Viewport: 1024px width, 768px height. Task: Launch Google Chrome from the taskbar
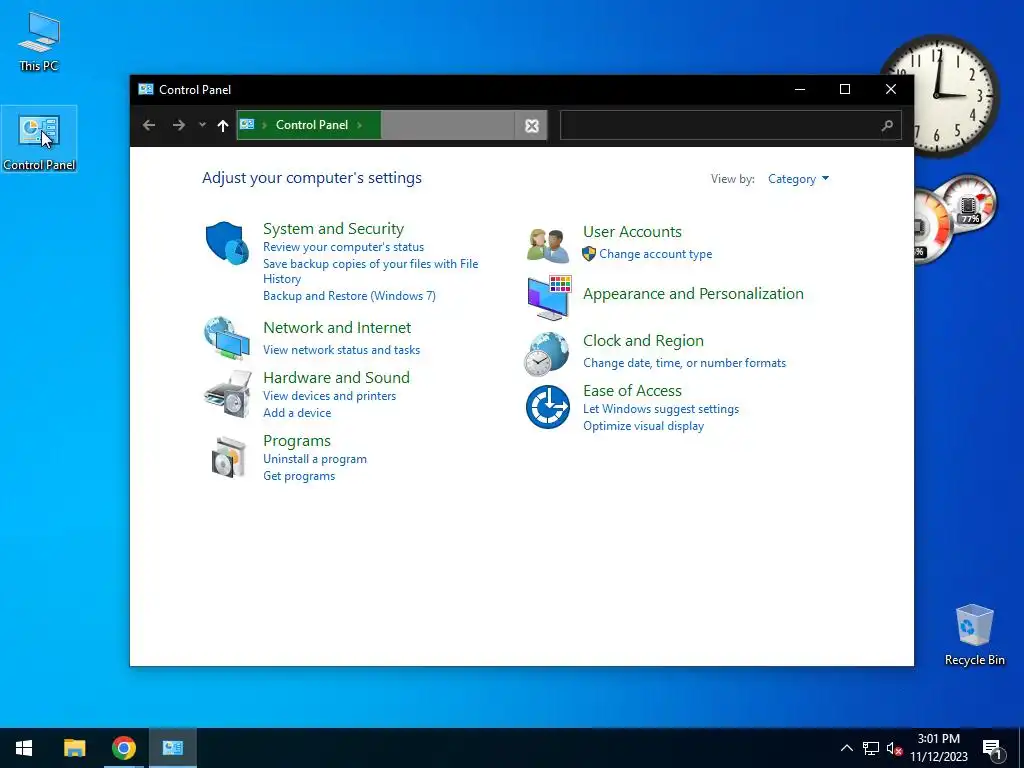123,748
